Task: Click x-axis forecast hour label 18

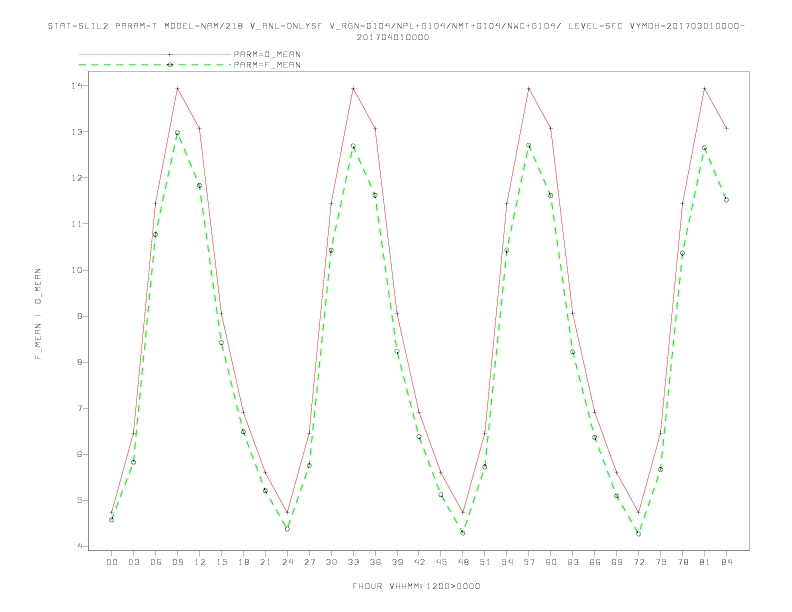Action: coord(243,562)
